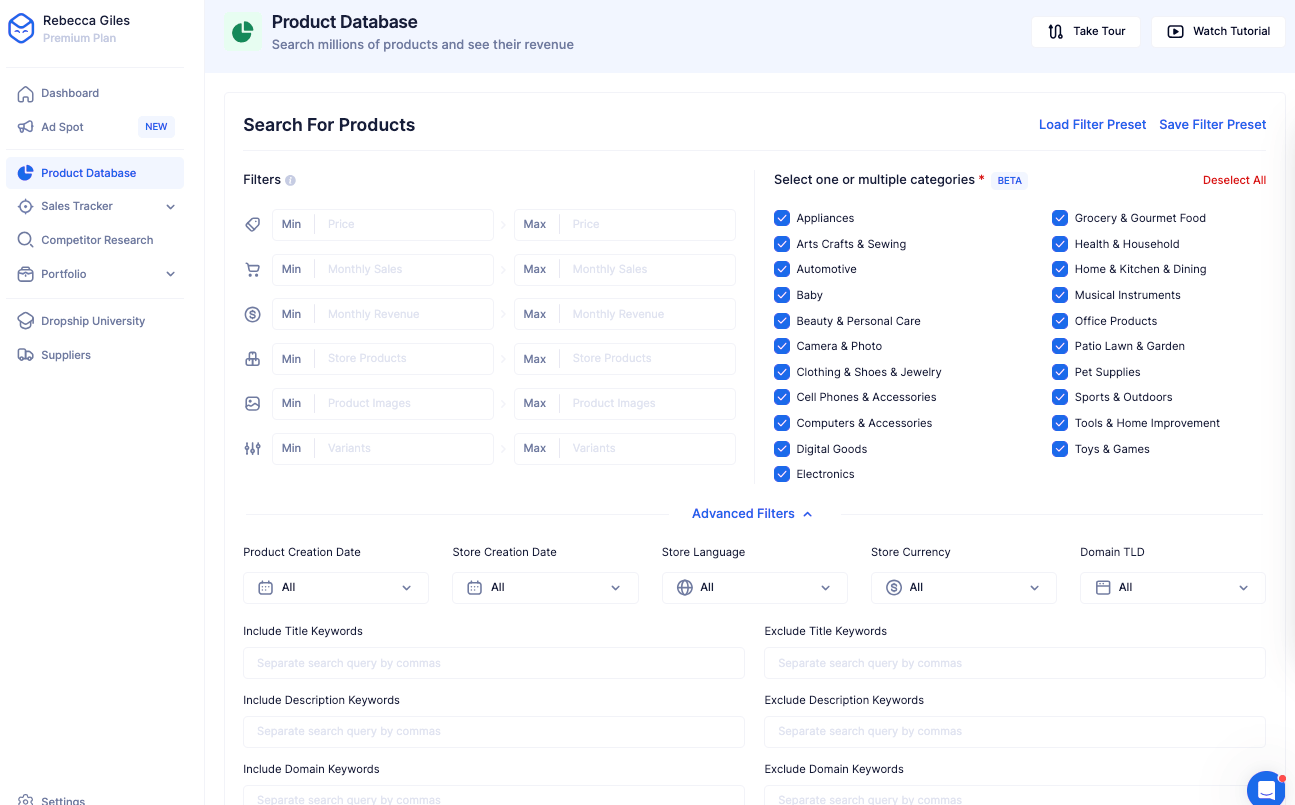Click the green pie chart header icon
Image resolution: width=1295 pixels, height=805 pixels.
click(x=242, y=32)
